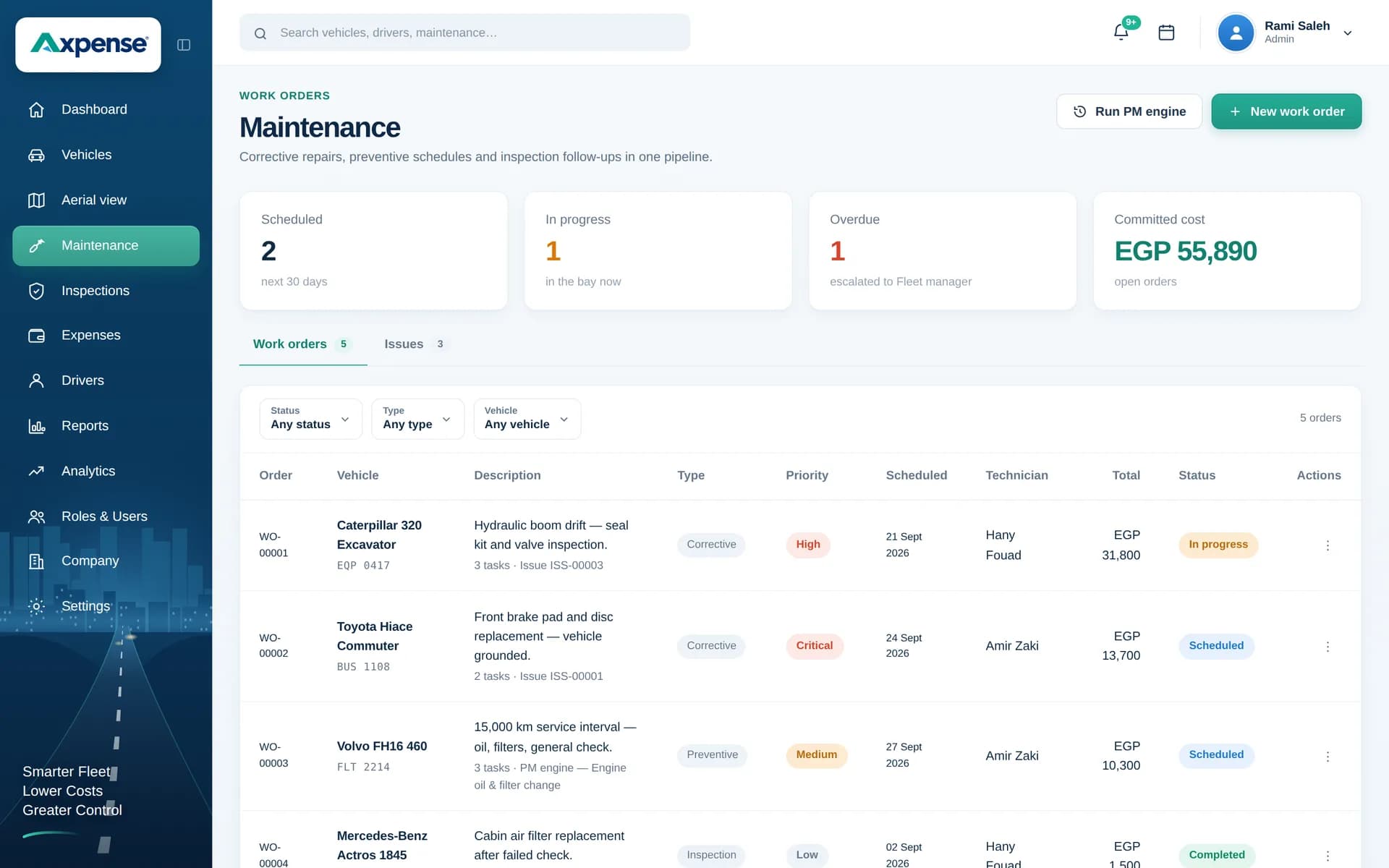Click the Settings gear icon
The height and width of the screenshot is (868, 1389).
click(x=36, y=606)
